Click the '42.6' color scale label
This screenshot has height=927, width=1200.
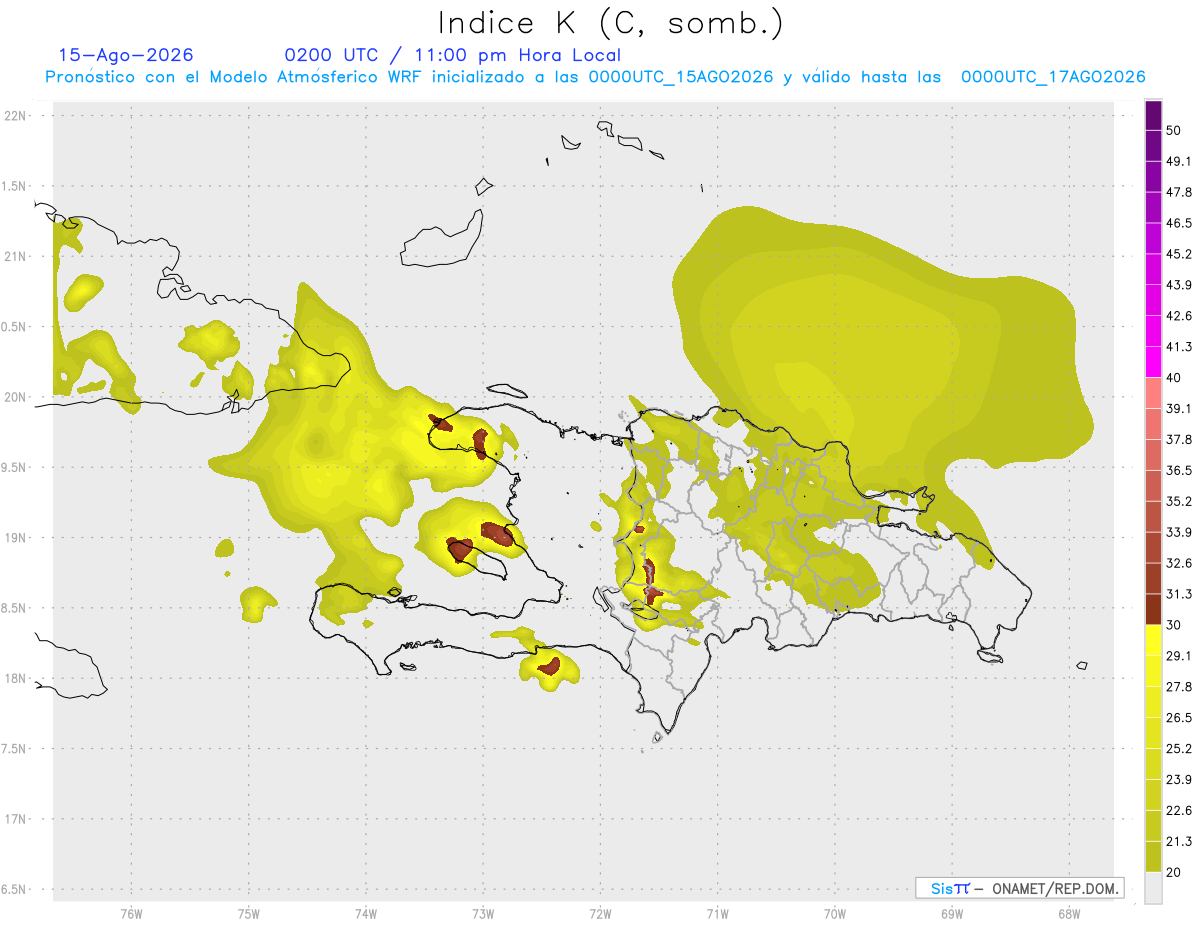coord(1180,316)
